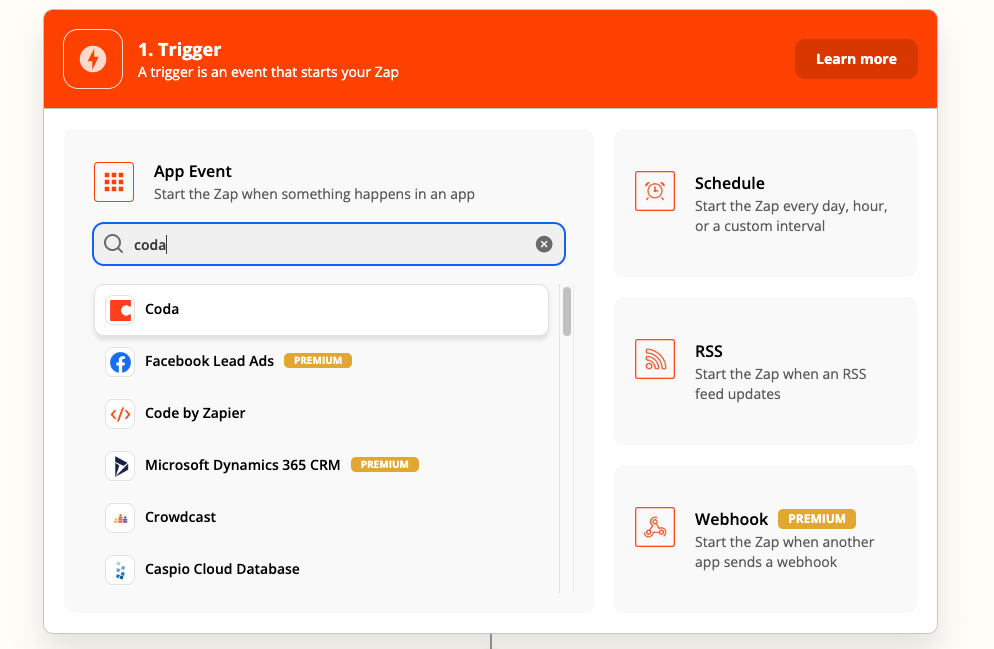994x649 pixels.
Task: Choose Microsoft Dynamics 365 CRM result
Action: (243, 465)
